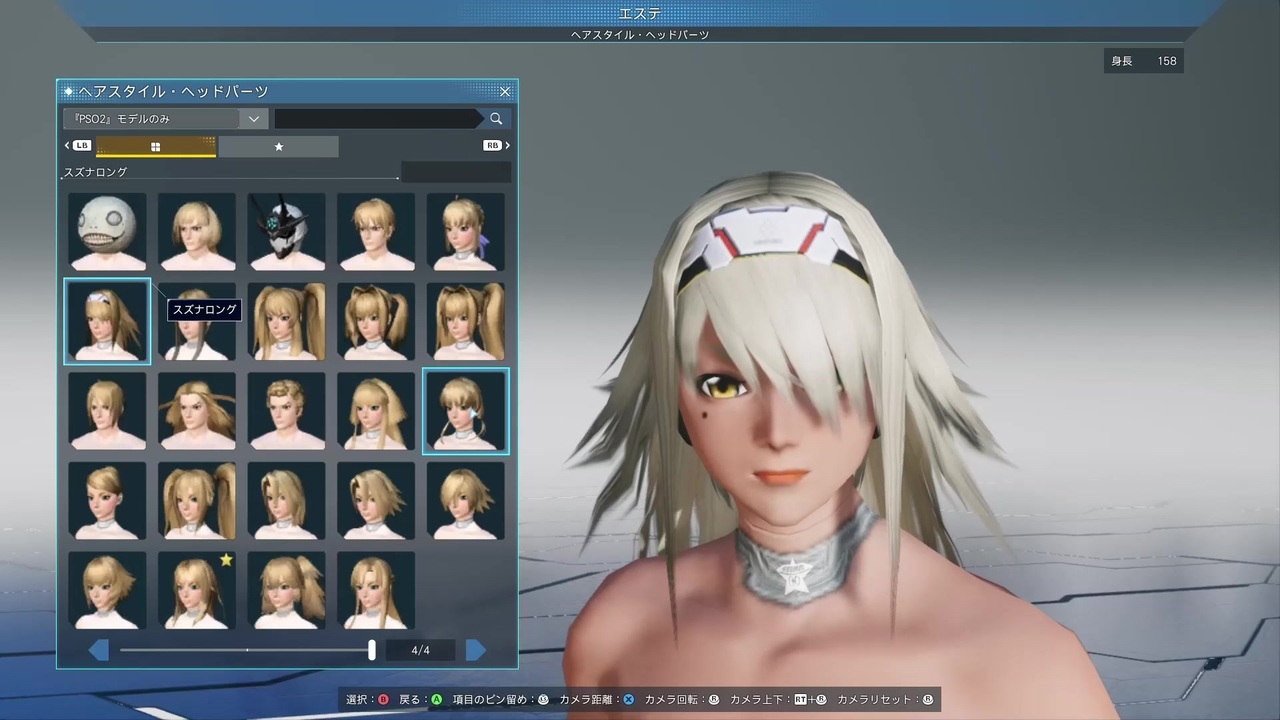The width and height of the screenshot is (1280, 720).
Task: Select the short bob hairstyle in first row
Action: [x=197, y=232]
